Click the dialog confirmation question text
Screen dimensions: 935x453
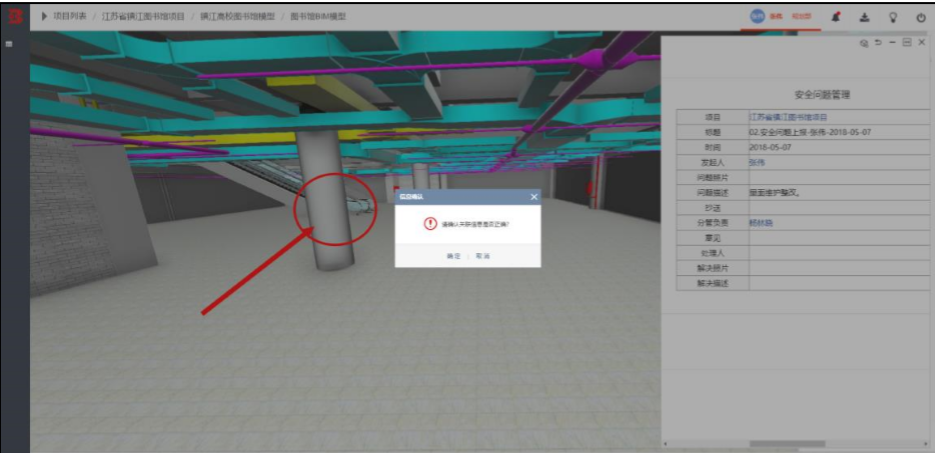475,225
